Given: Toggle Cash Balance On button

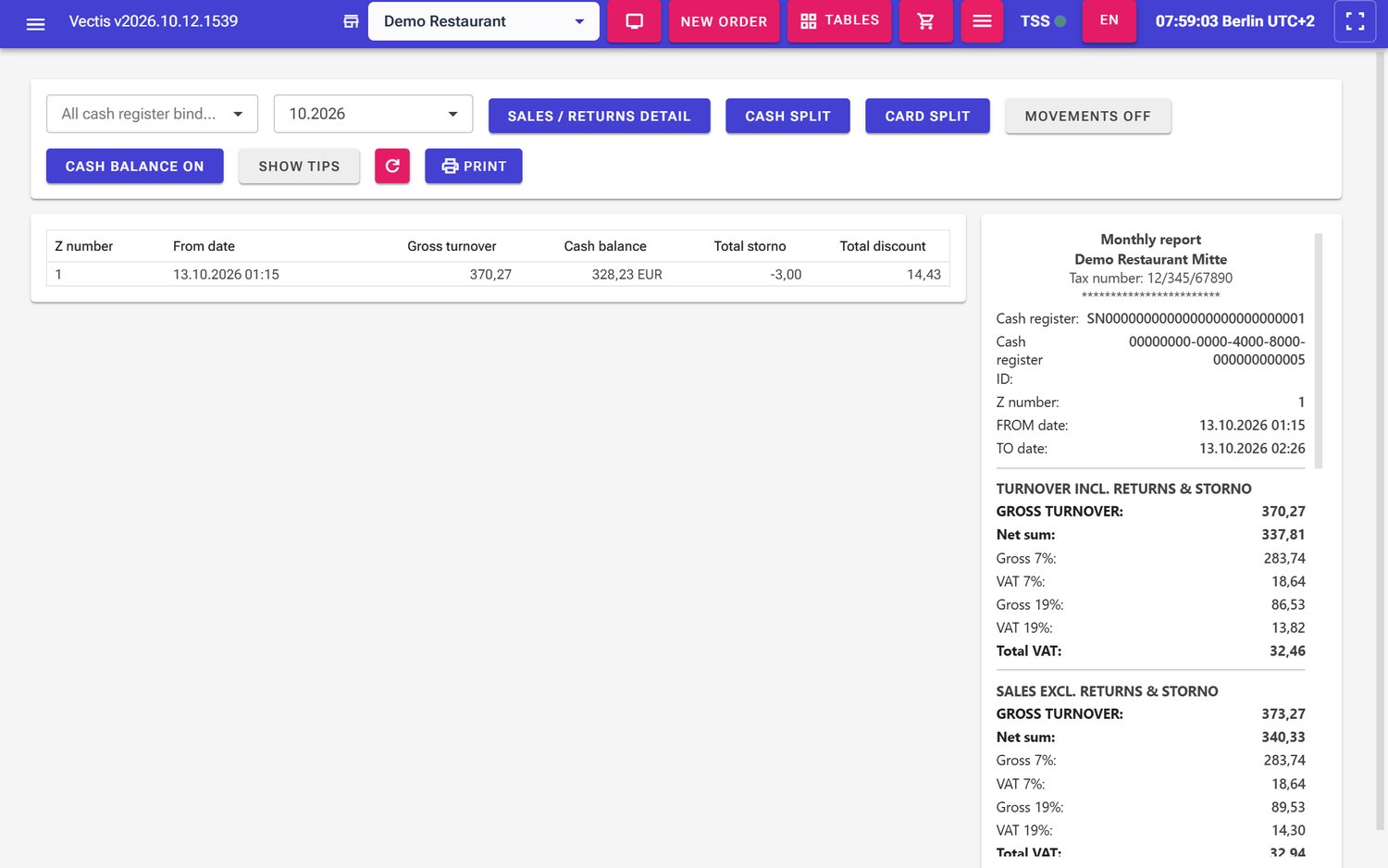Looking at the screenshot, I should [135, 166].
